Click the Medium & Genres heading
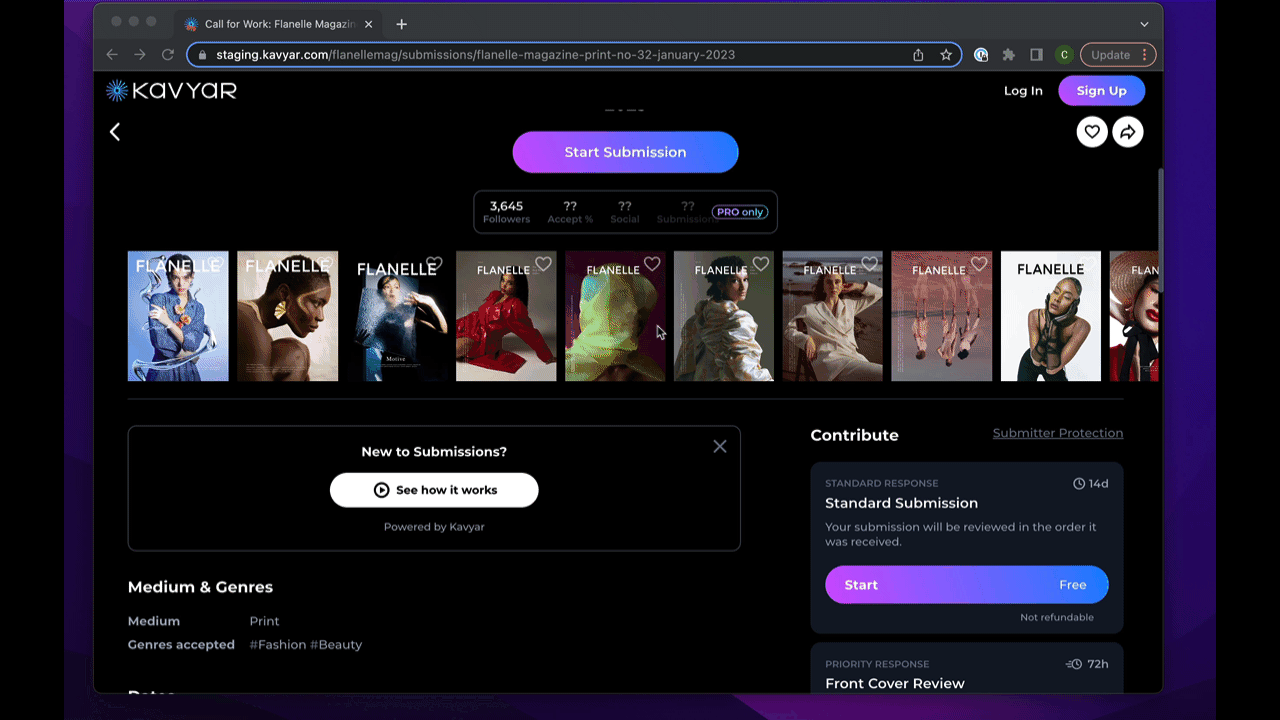The width and height of the screenshot is (1280, 720). click(200, 587)
